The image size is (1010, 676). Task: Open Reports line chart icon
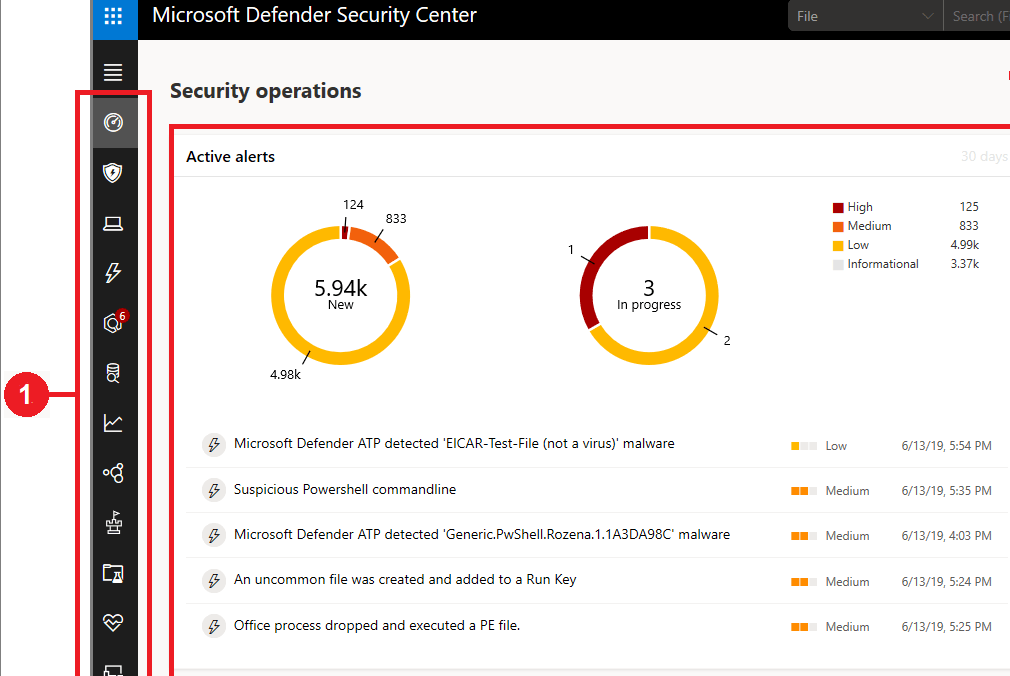pyautogui.click(x=113, y=423)
